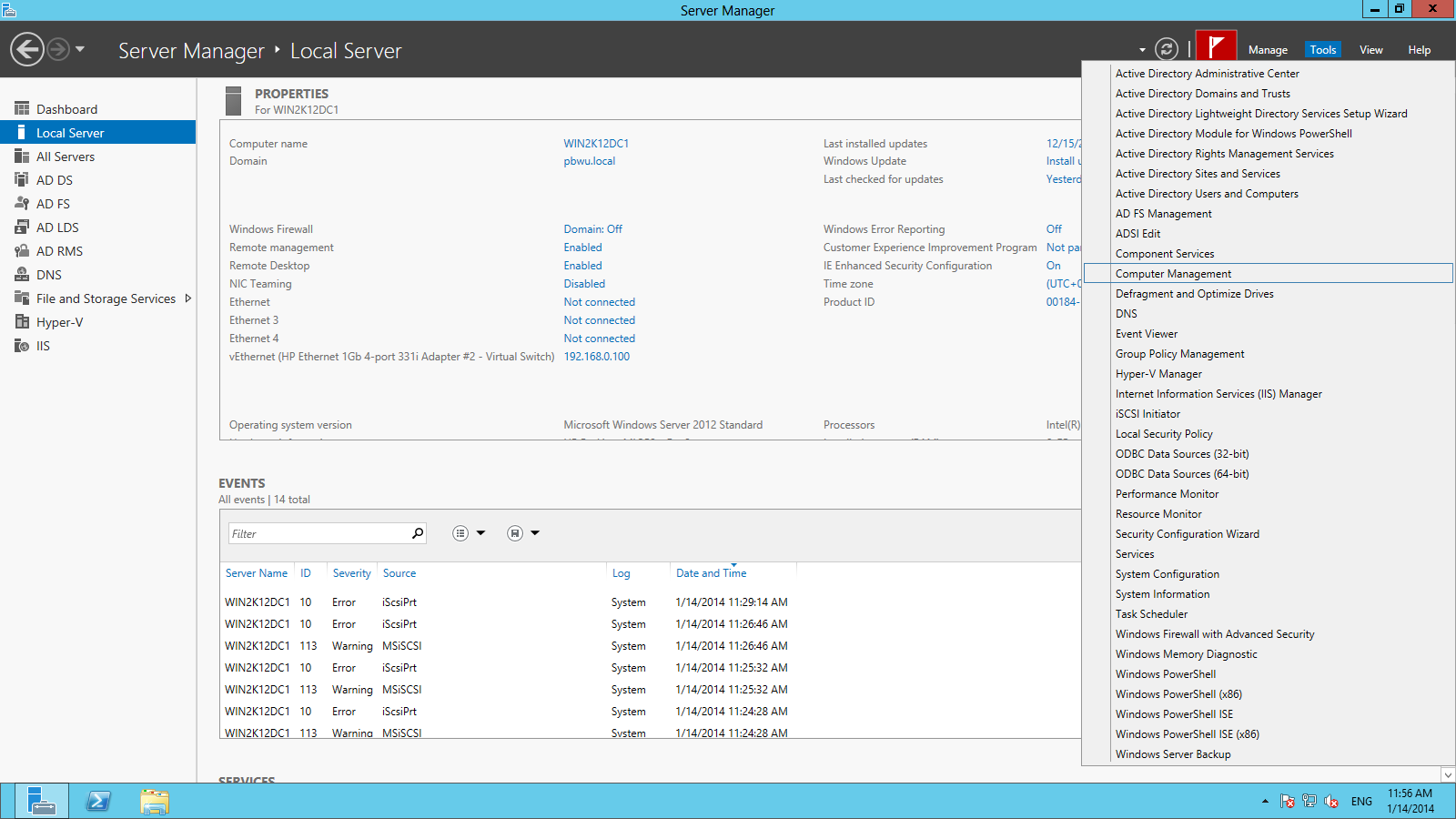The height and width of the screenshot is (819, 1456).
Task: Click Server Manager taskbar icon
Action: (x=42, y=801)
